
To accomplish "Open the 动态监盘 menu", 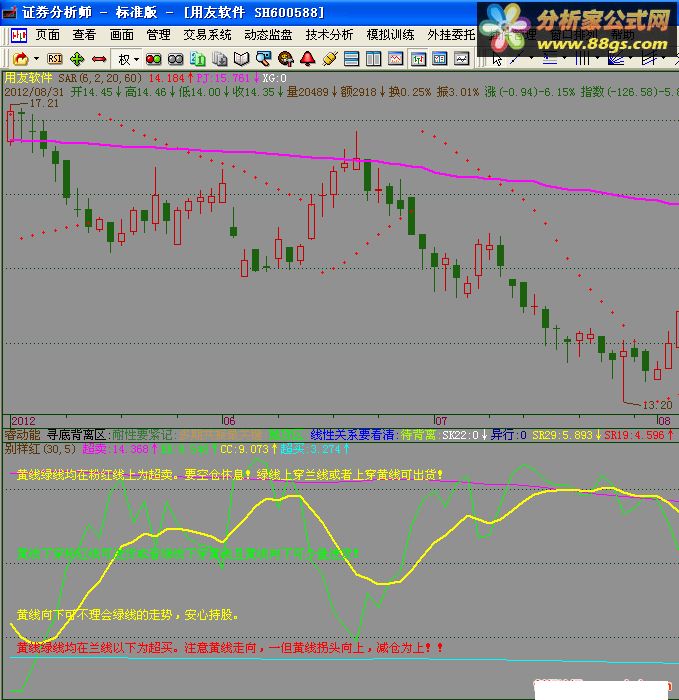I will [x=268, y=35].
